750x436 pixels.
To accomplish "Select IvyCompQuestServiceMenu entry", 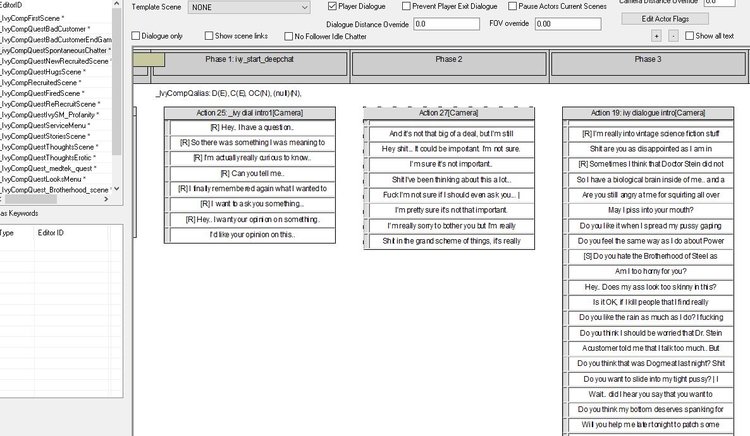I will coord(46,125).
